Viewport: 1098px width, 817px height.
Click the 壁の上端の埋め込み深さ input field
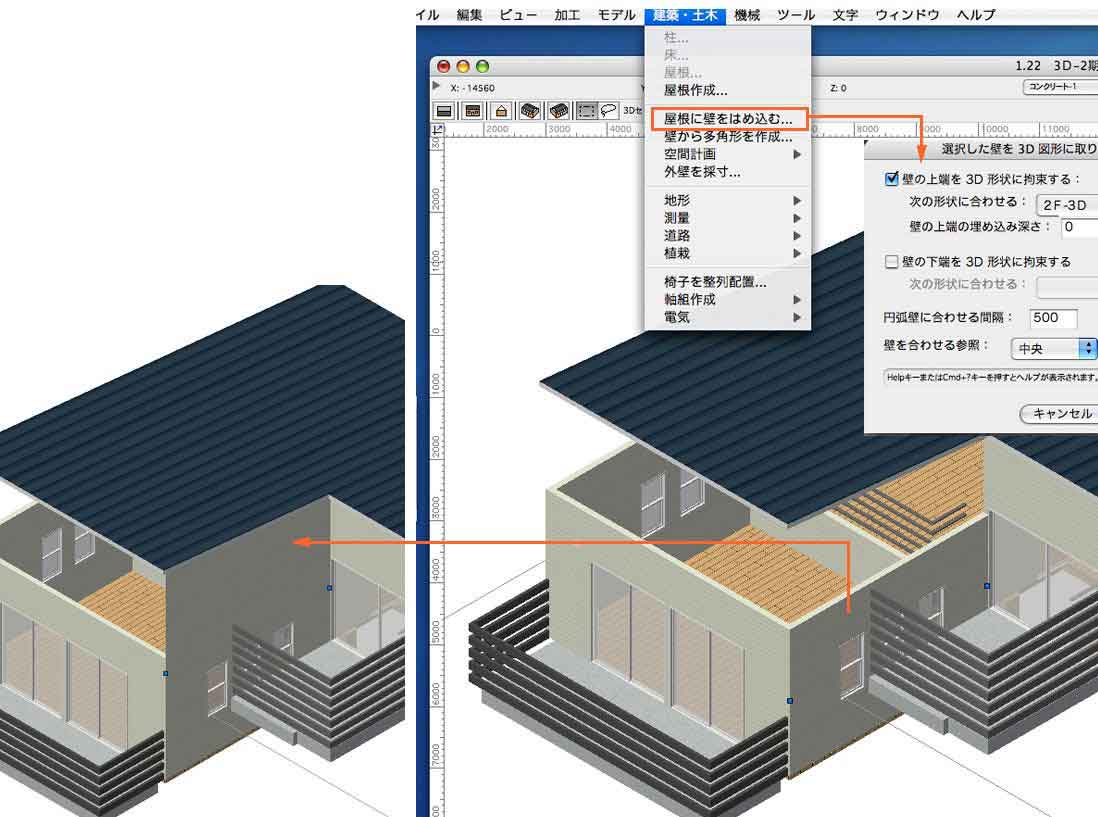1079,227
